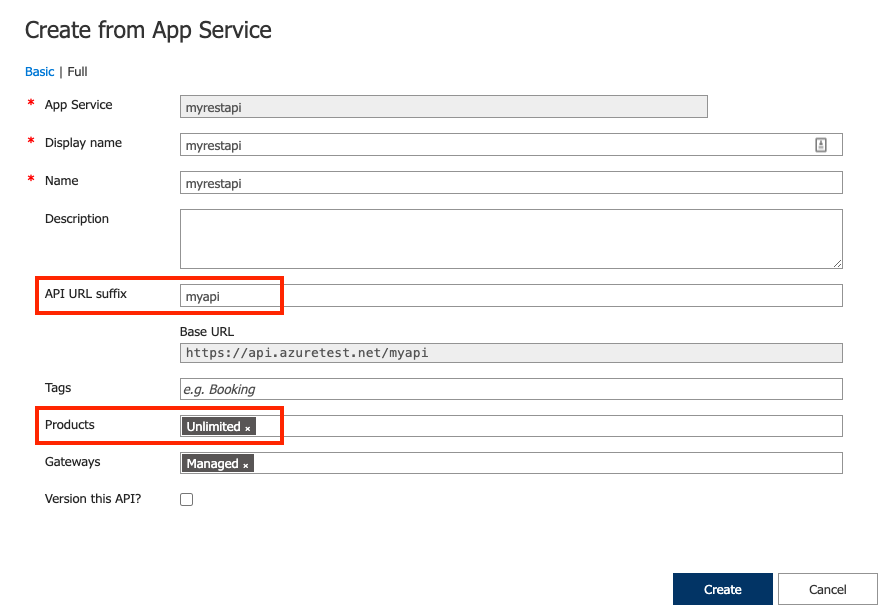The width and height of the screenshot is (885, 614).
Task: Focus the Display name input field
Action: point(511,145)
